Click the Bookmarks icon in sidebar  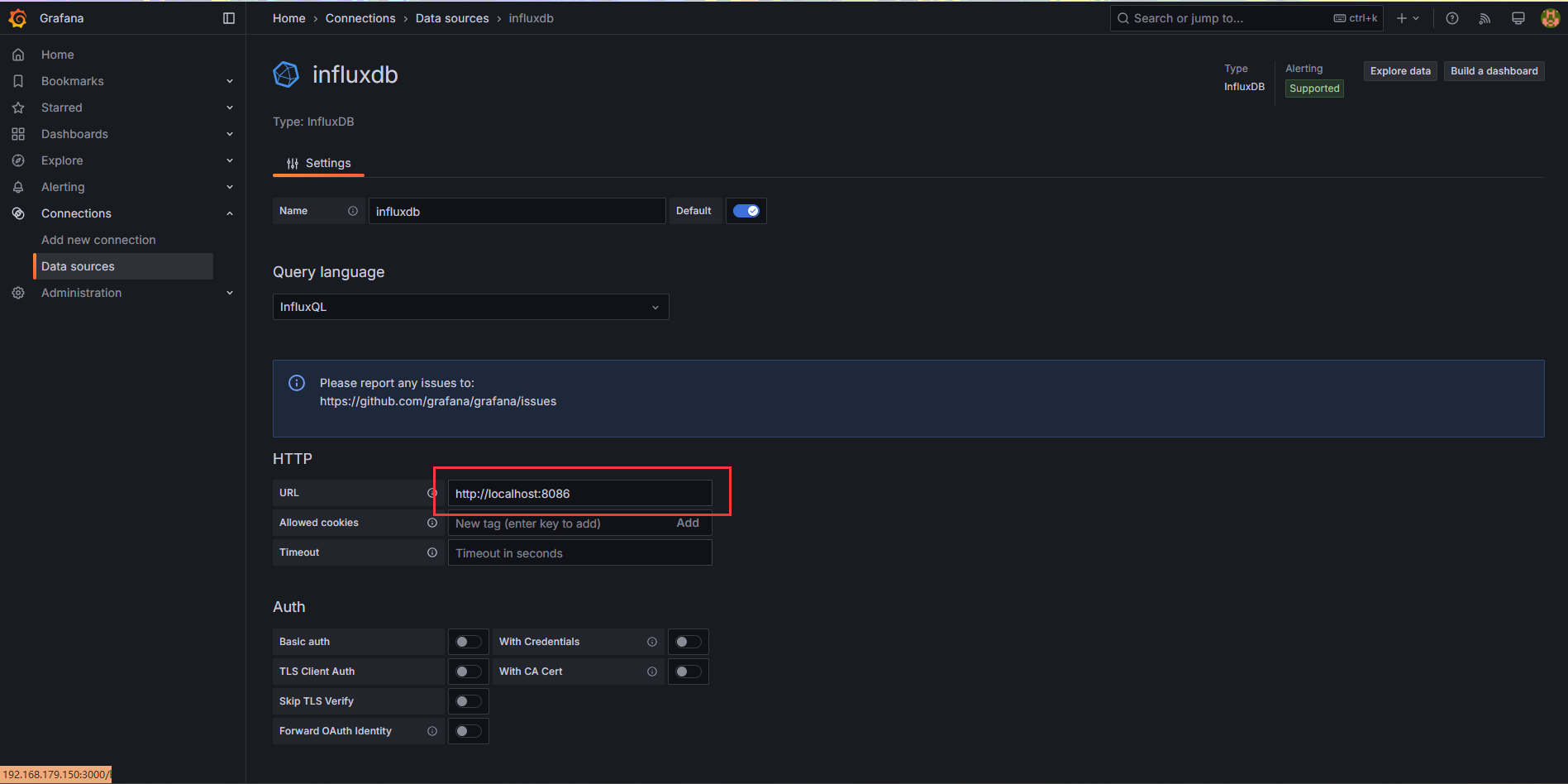pos(18,81)
